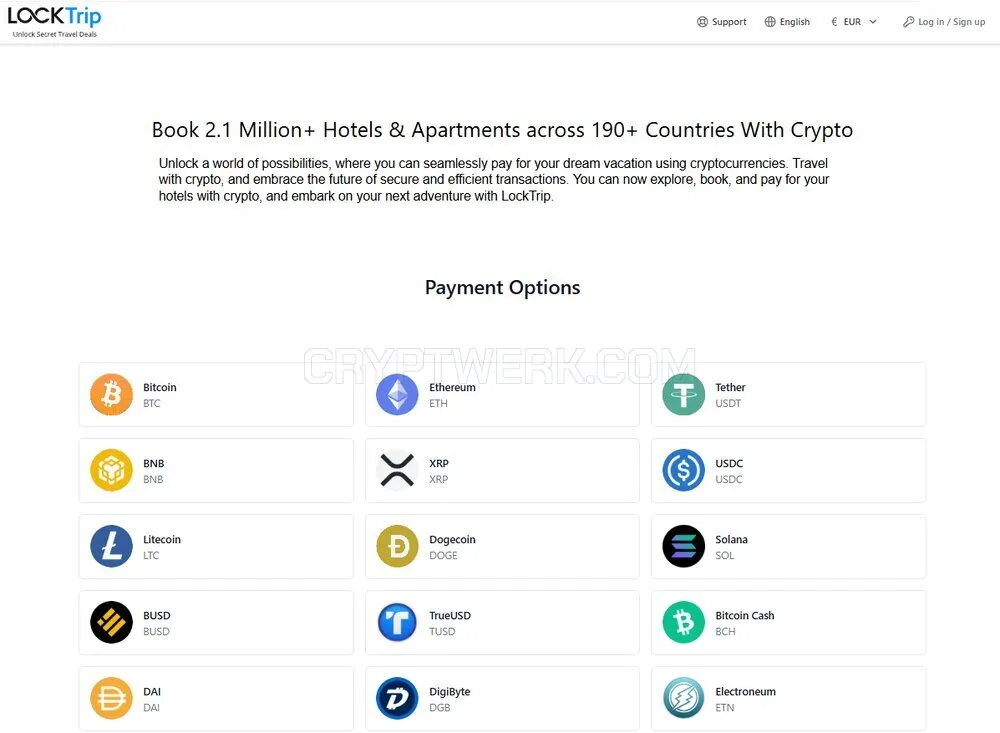Click the Payment Options heading
The width and height of the screenshot is (1000, 733).
pos(503,288)
